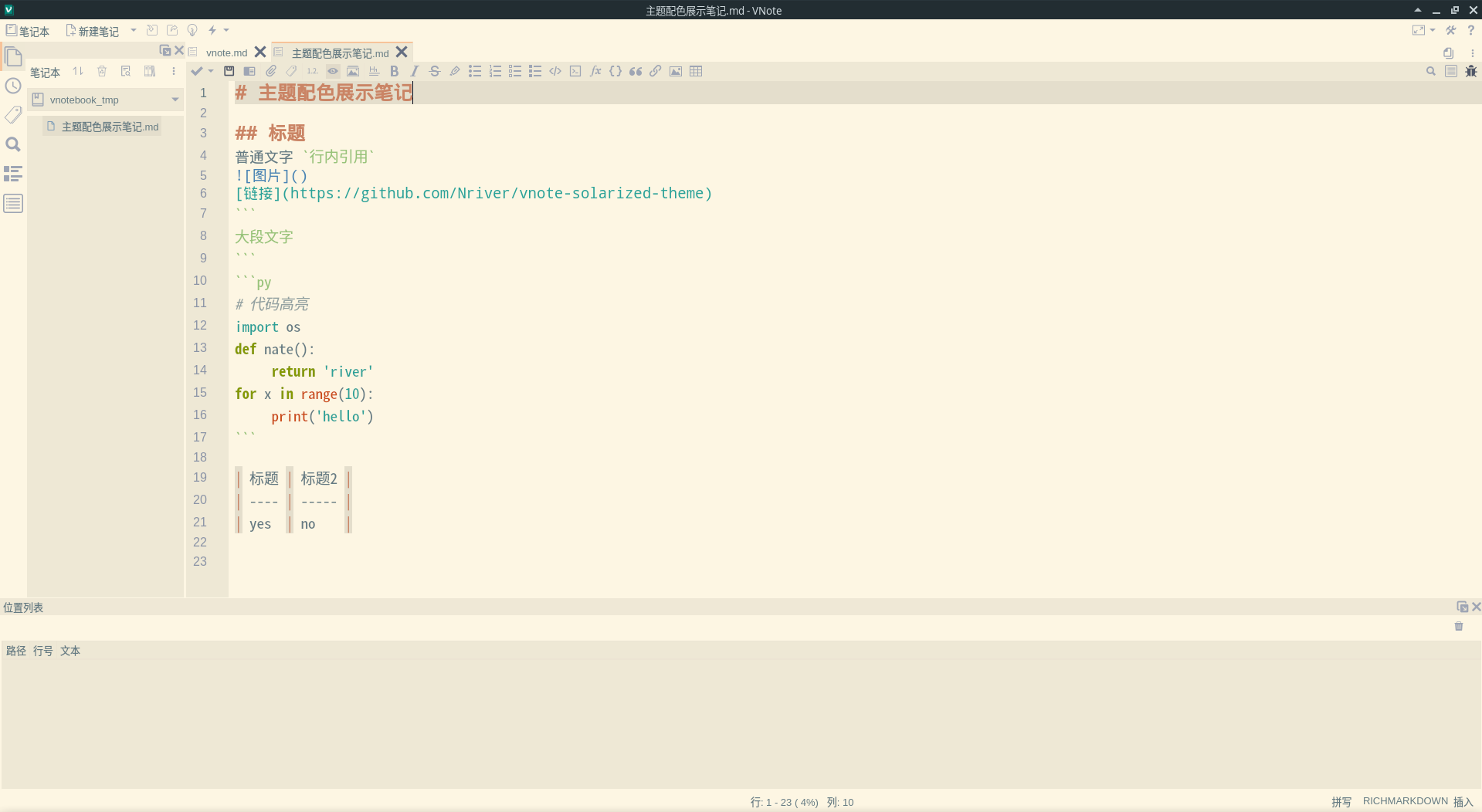The image size is (1482, 812).
Task: Insert a code block terminal icon
Action: (575, 71)
